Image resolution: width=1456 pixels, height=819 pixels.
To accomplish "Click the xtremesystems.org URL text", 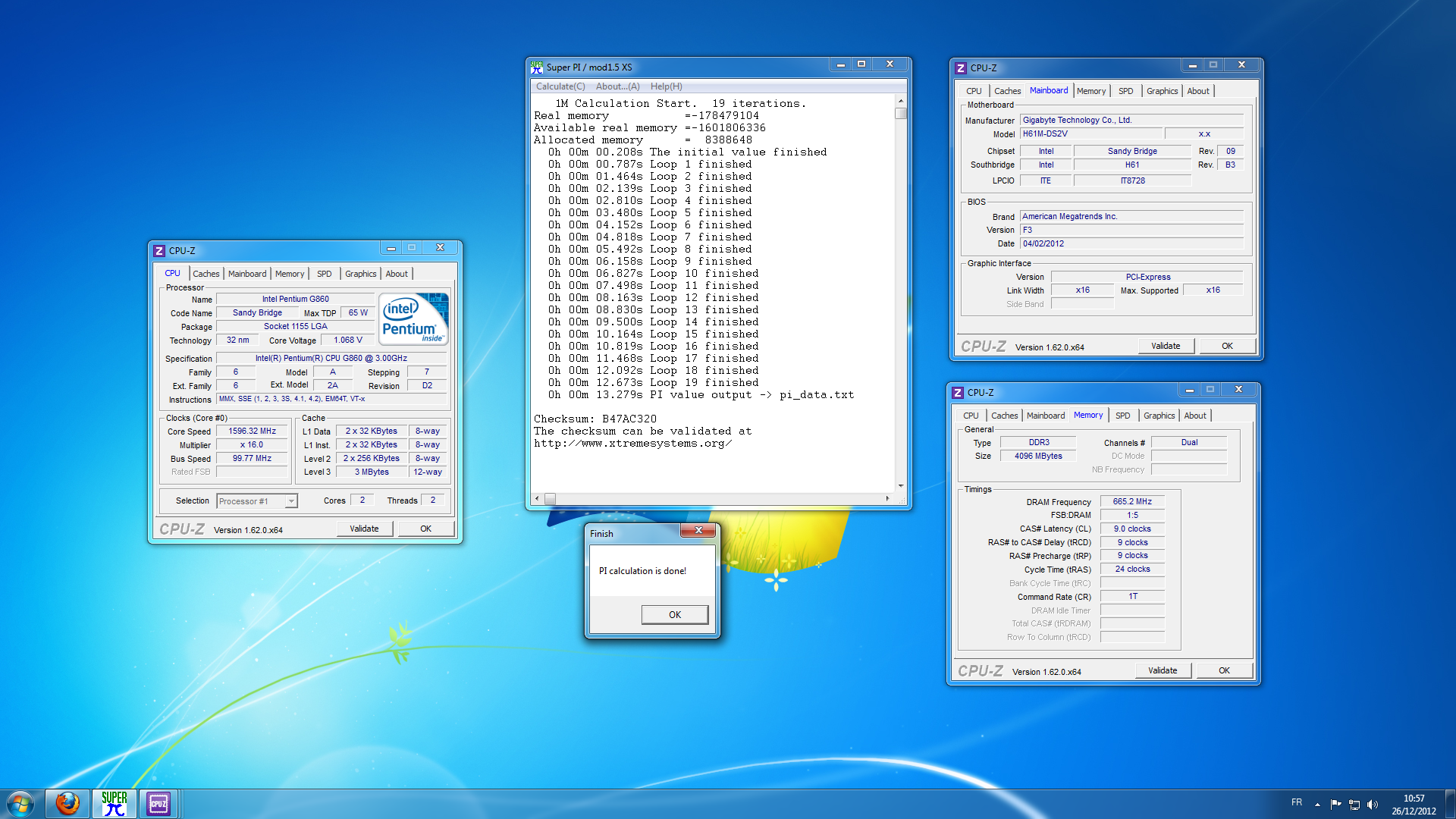I will 632,444.
